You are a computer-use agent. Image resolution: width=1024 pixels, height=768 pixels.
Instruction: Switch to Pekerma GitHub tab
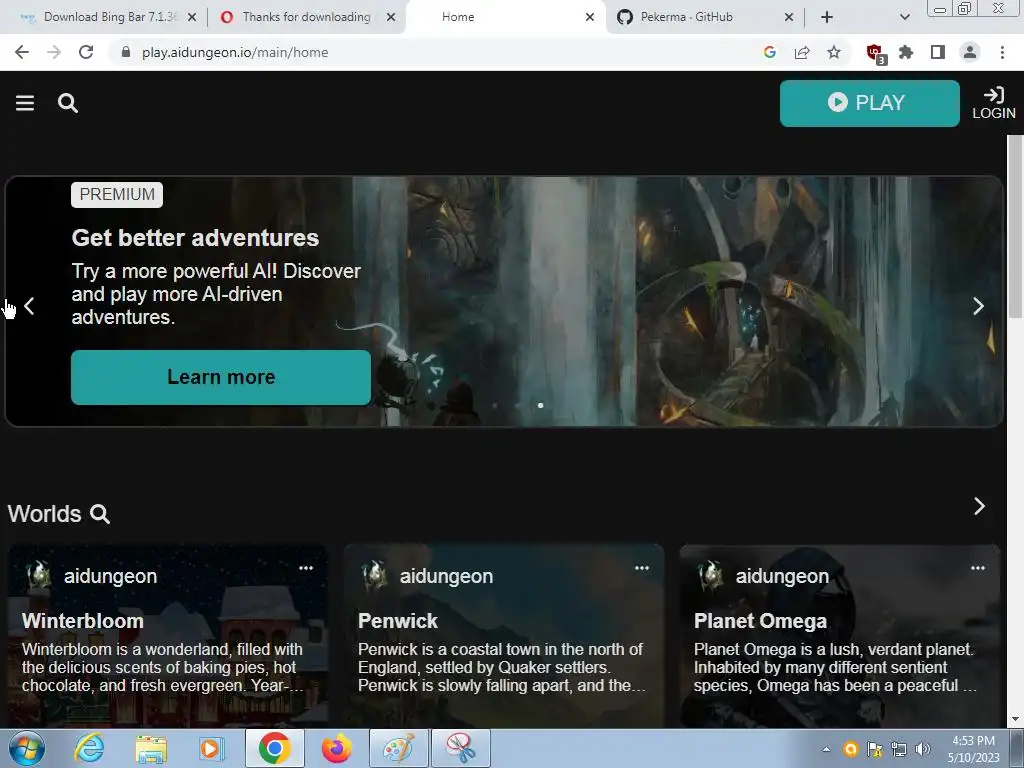point(686,17)
